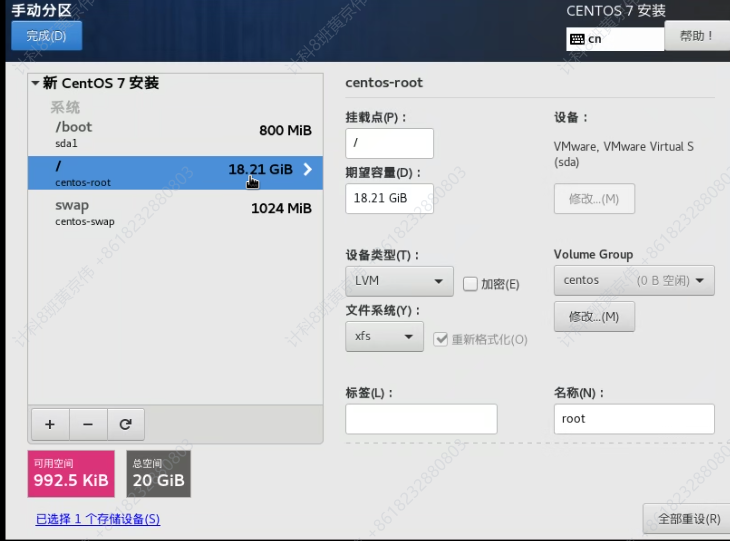Click the centos-root heading text
This screenshot has height=541, width=730.
click(384, 82)
